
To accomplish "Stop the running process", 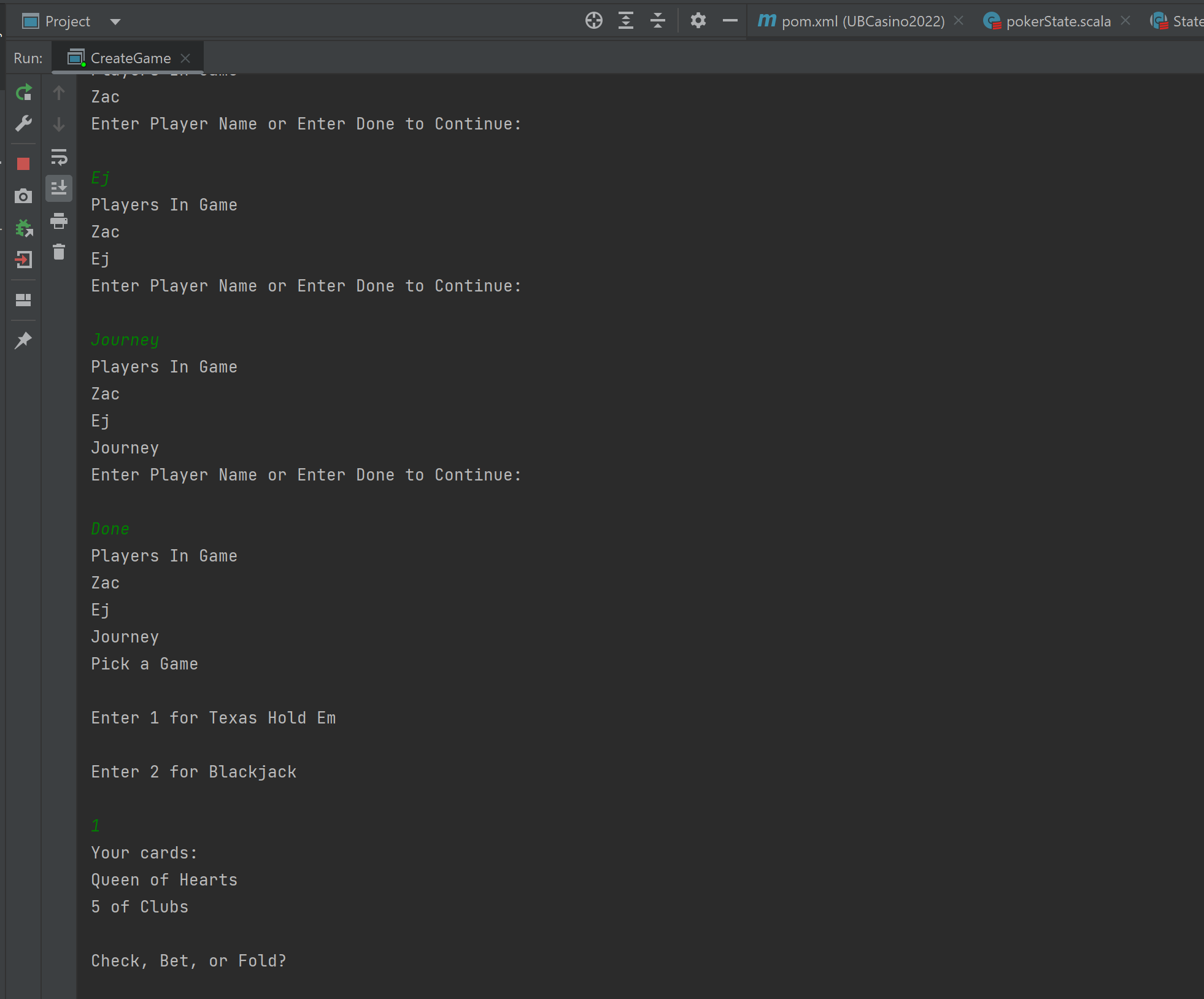I will [x=23, y=164].
